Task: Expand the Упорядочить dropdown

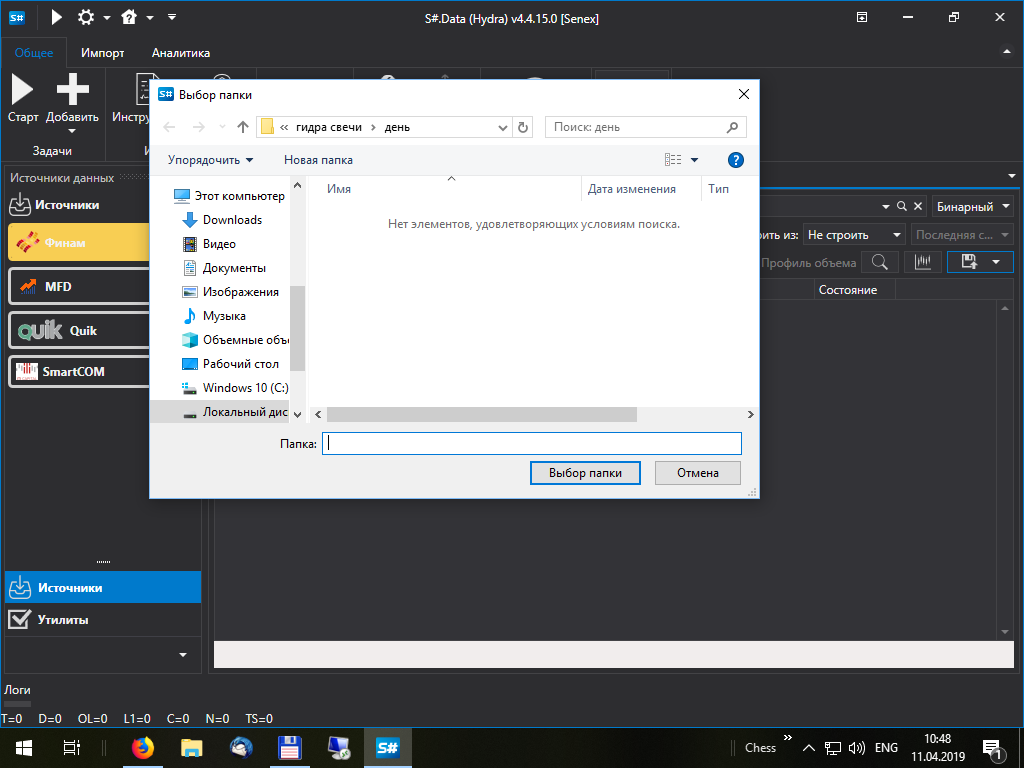Action: tap(210, 160)
